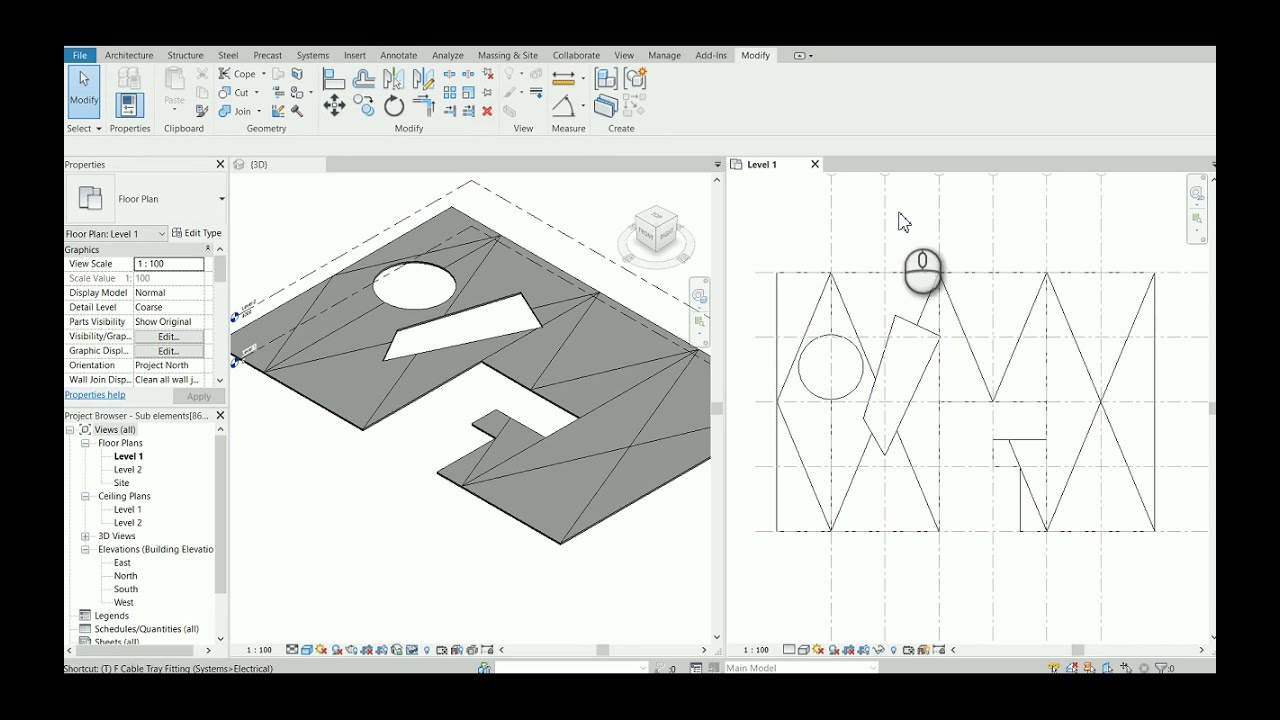Click the Type Properties icon above Properties
The image size is (1280, 720).
coord(129,78)
